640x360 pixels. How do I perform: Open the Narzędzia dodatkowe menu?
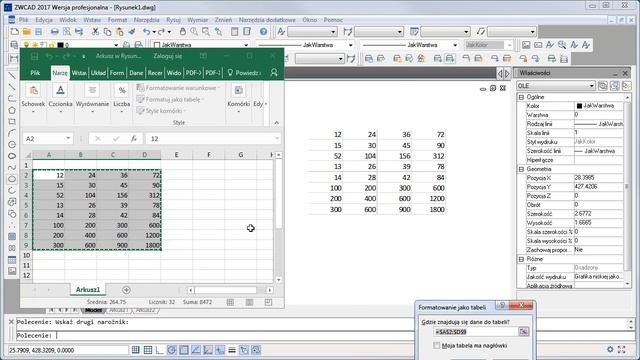coord(267,20)
